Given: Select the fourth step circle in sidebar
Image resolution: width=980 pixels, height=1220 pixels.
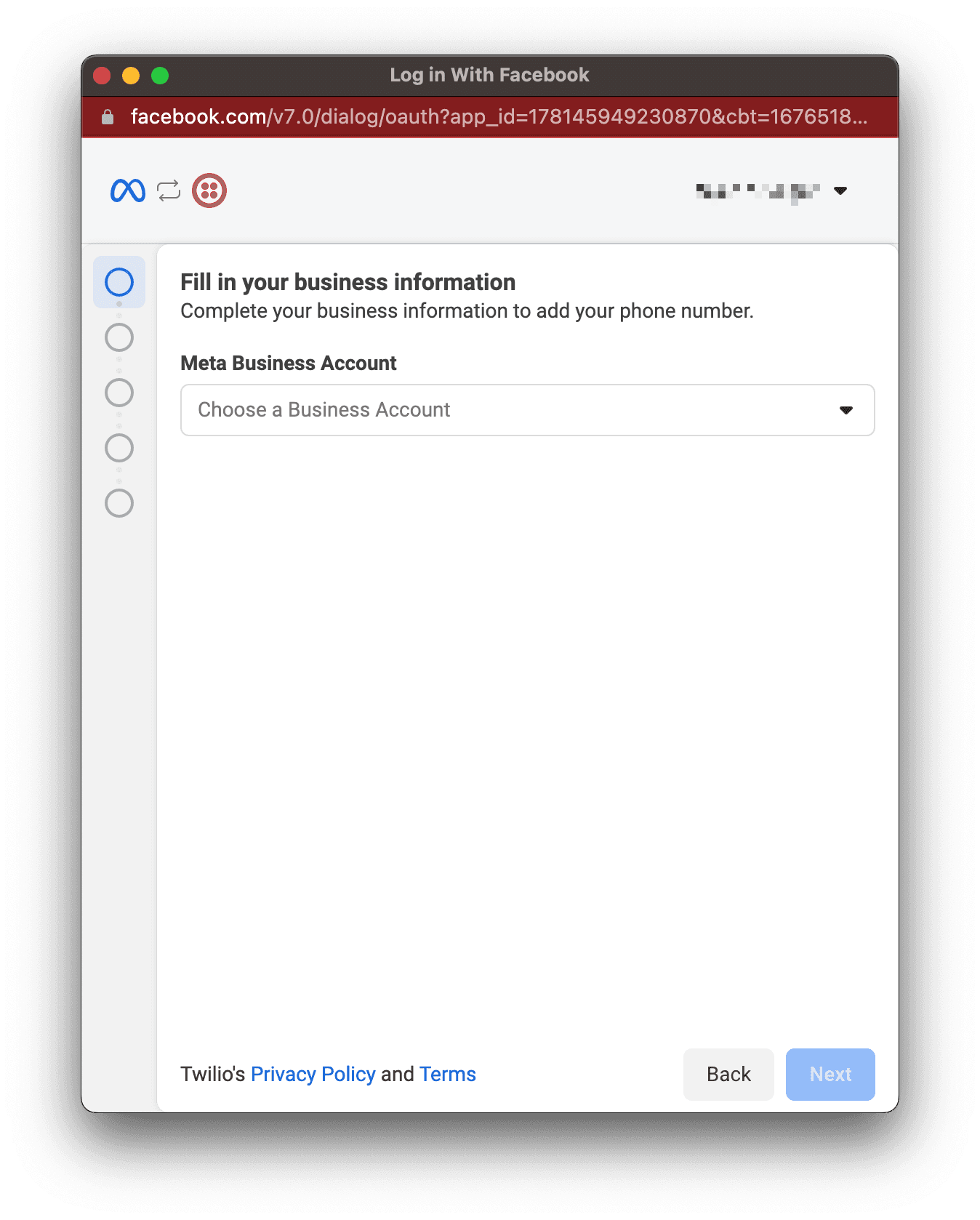Looking at the screenshot, I should (x=119, y=448).
